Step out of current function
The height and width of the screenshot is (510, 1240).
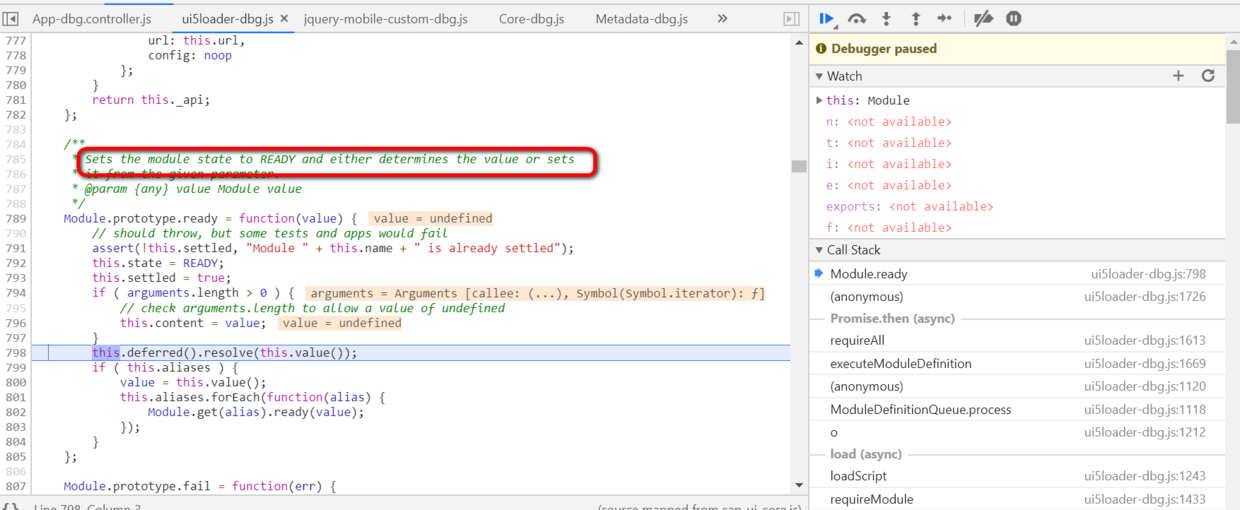click(915, 18)
